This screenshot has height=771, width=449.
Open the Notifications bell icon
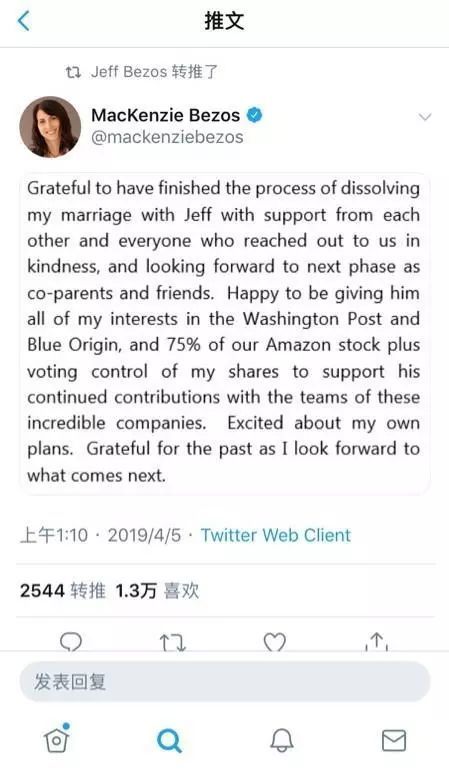[x=282, y=740]
